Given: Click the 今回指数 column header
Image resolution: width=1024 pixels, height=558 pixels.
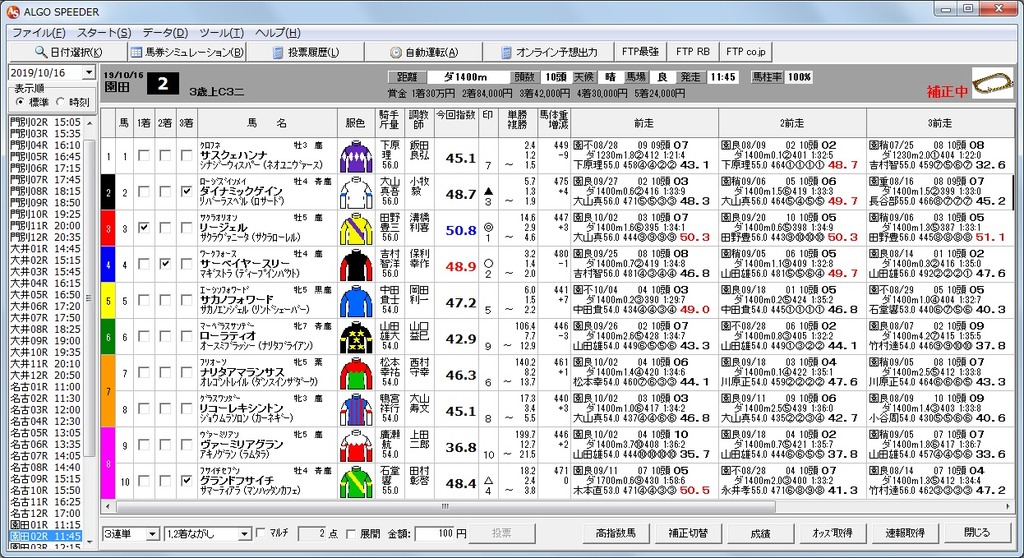Looking at the screenshot, I should (x=456, y=122).
